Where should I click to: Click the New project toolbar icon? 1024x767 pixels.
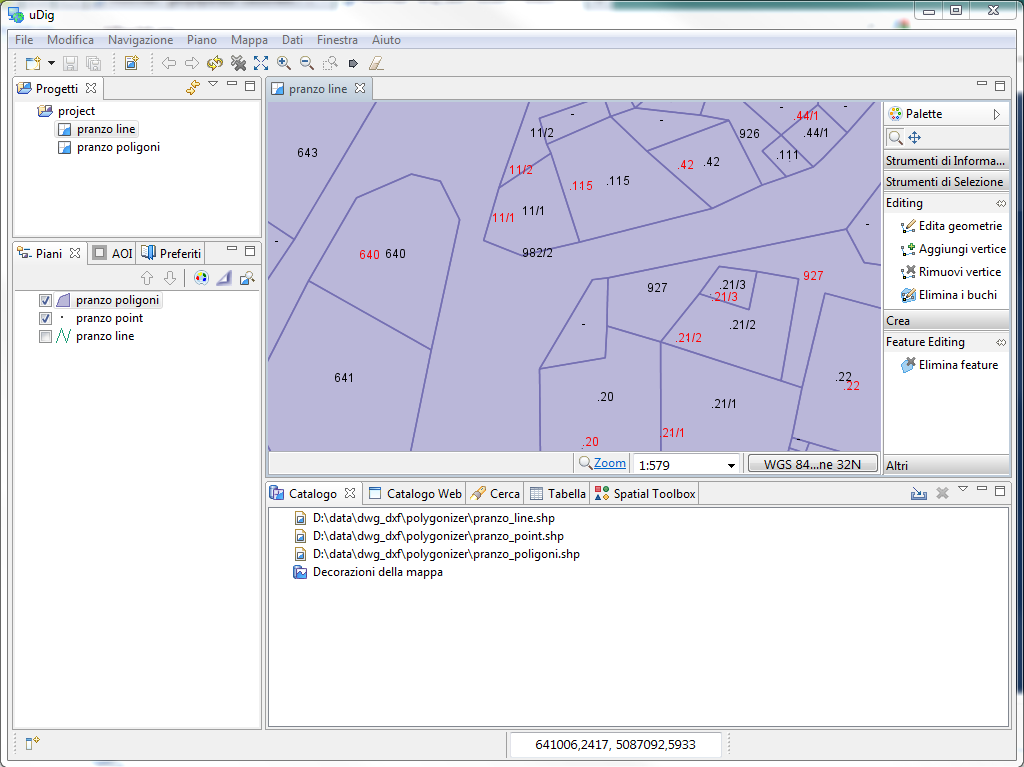[x=33, y=63]
